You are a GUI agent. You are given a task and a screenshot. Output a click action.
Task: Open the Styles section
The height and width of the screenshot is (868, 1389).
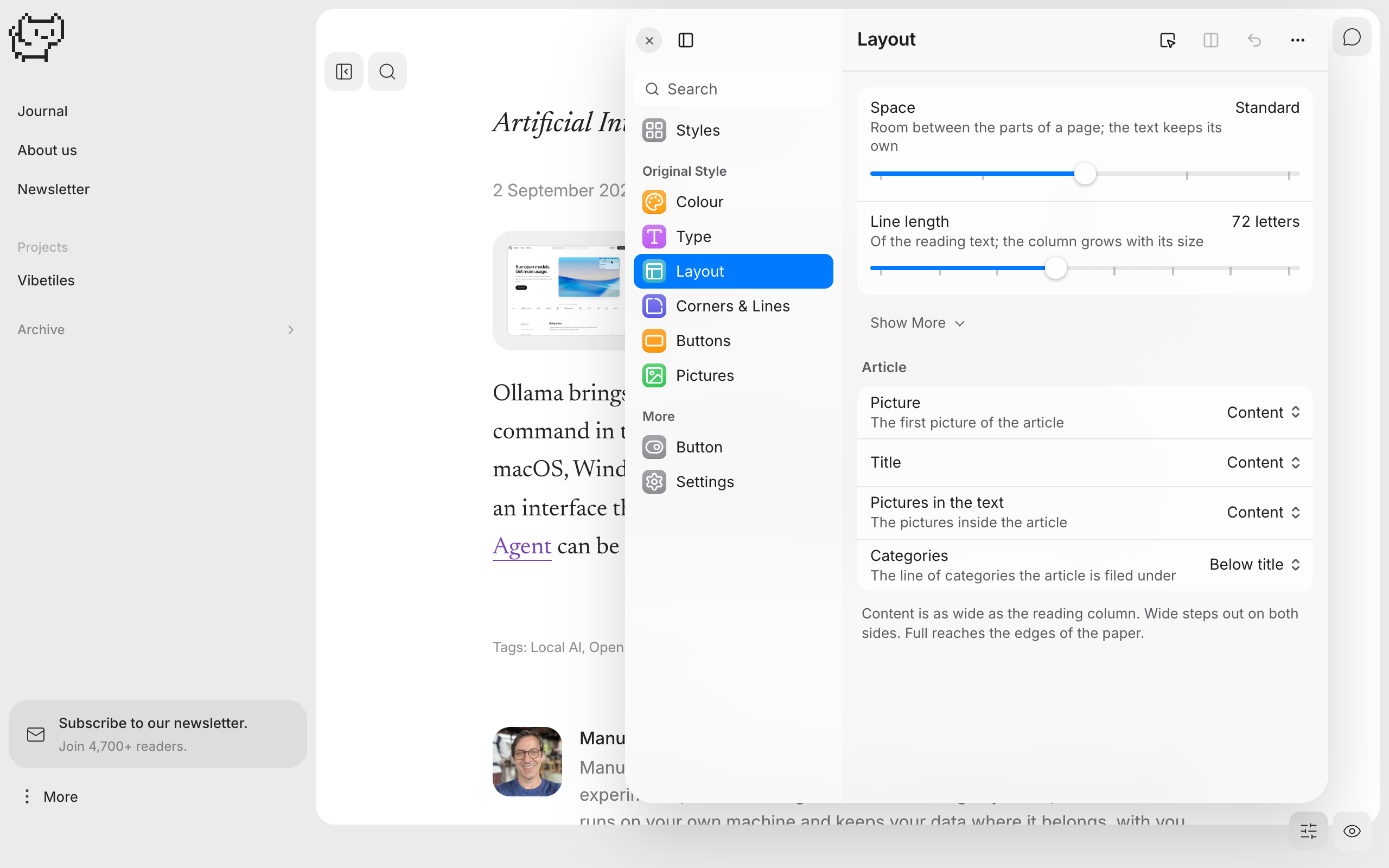click(733, 130)
